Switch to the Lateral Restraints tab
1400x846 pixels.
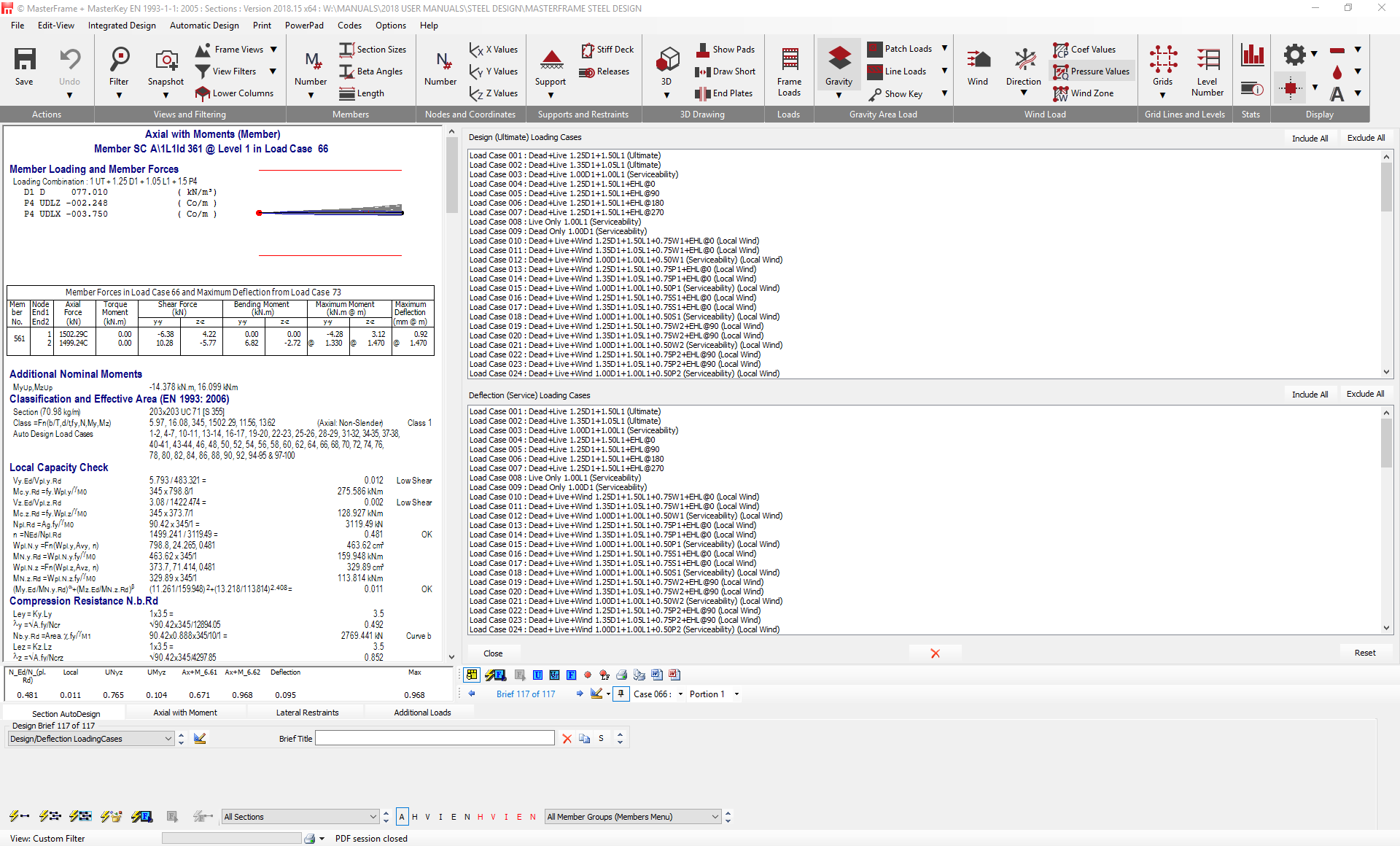click(x=306, y=712)
